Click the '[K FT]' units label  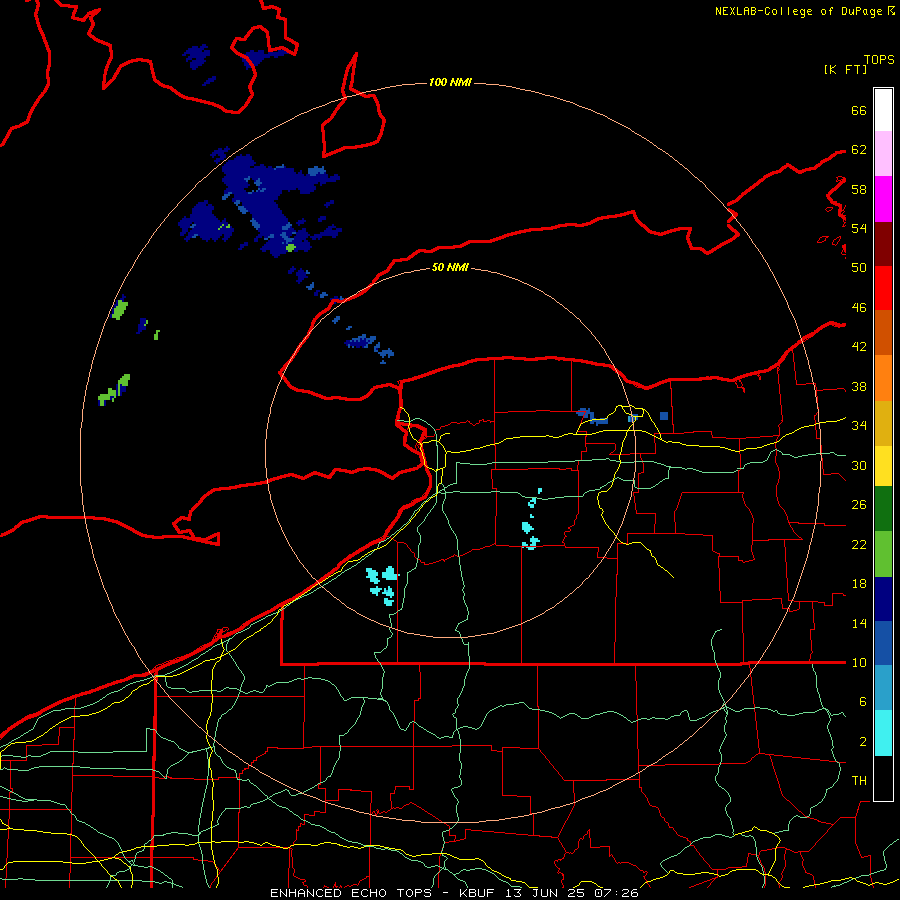(x=845, y=69)
